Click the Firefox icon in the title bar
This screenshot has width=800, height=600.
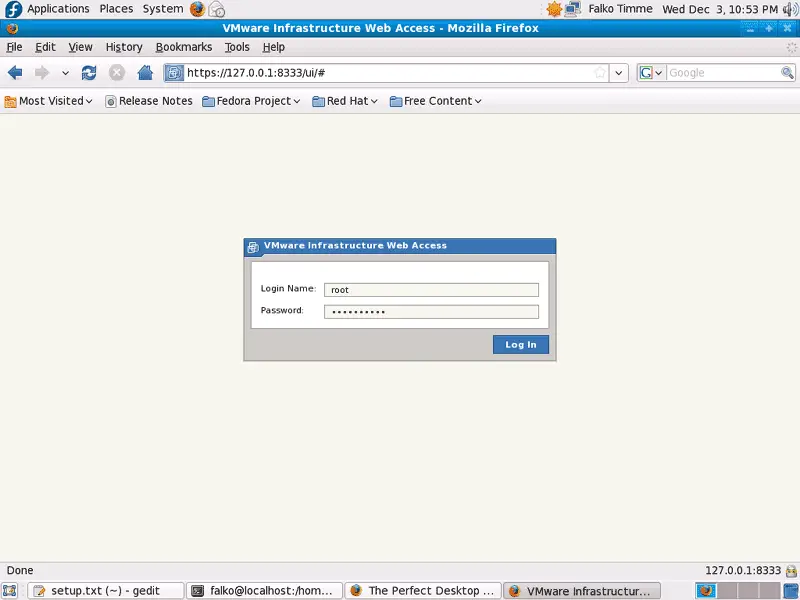[x=12, y=29]
